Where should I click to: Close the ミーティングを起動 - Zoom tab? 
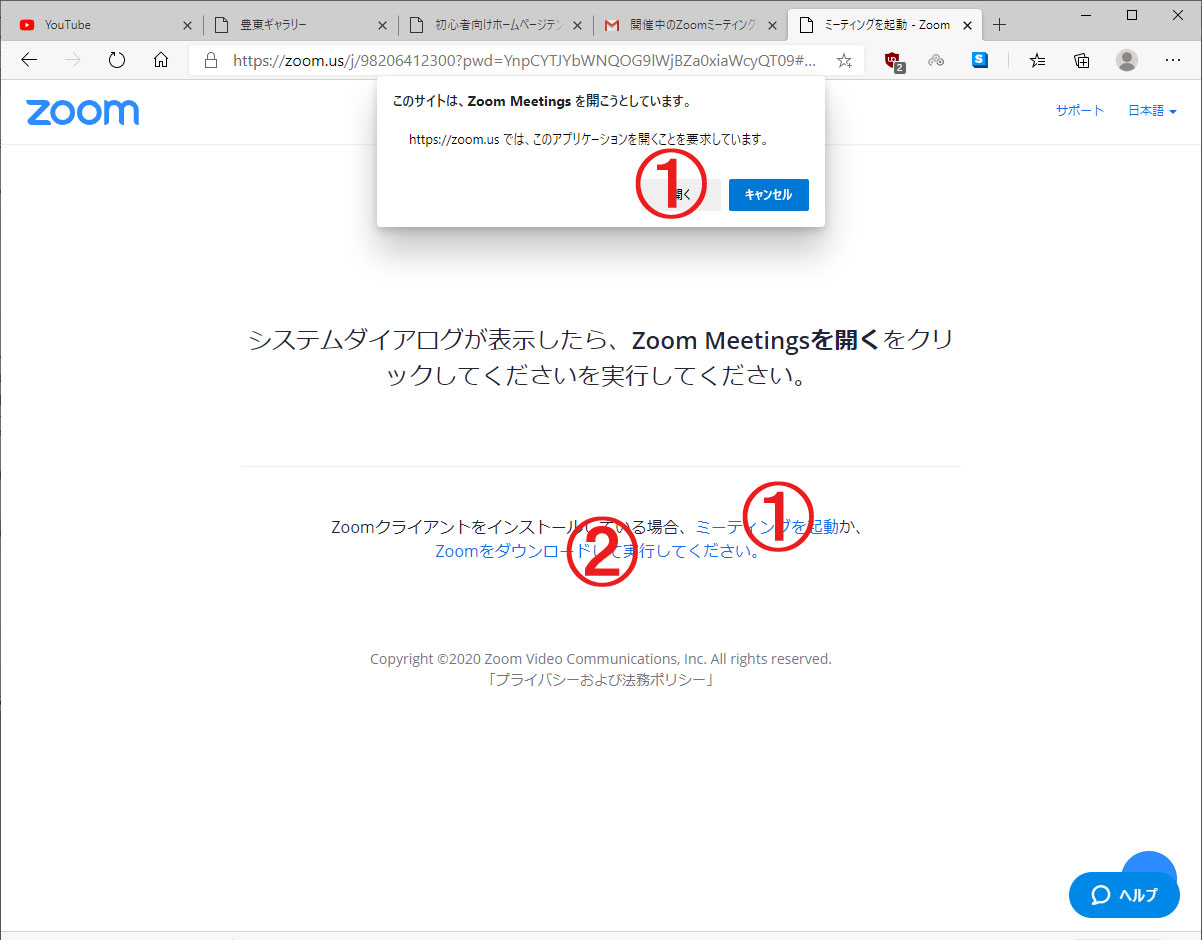967,25
